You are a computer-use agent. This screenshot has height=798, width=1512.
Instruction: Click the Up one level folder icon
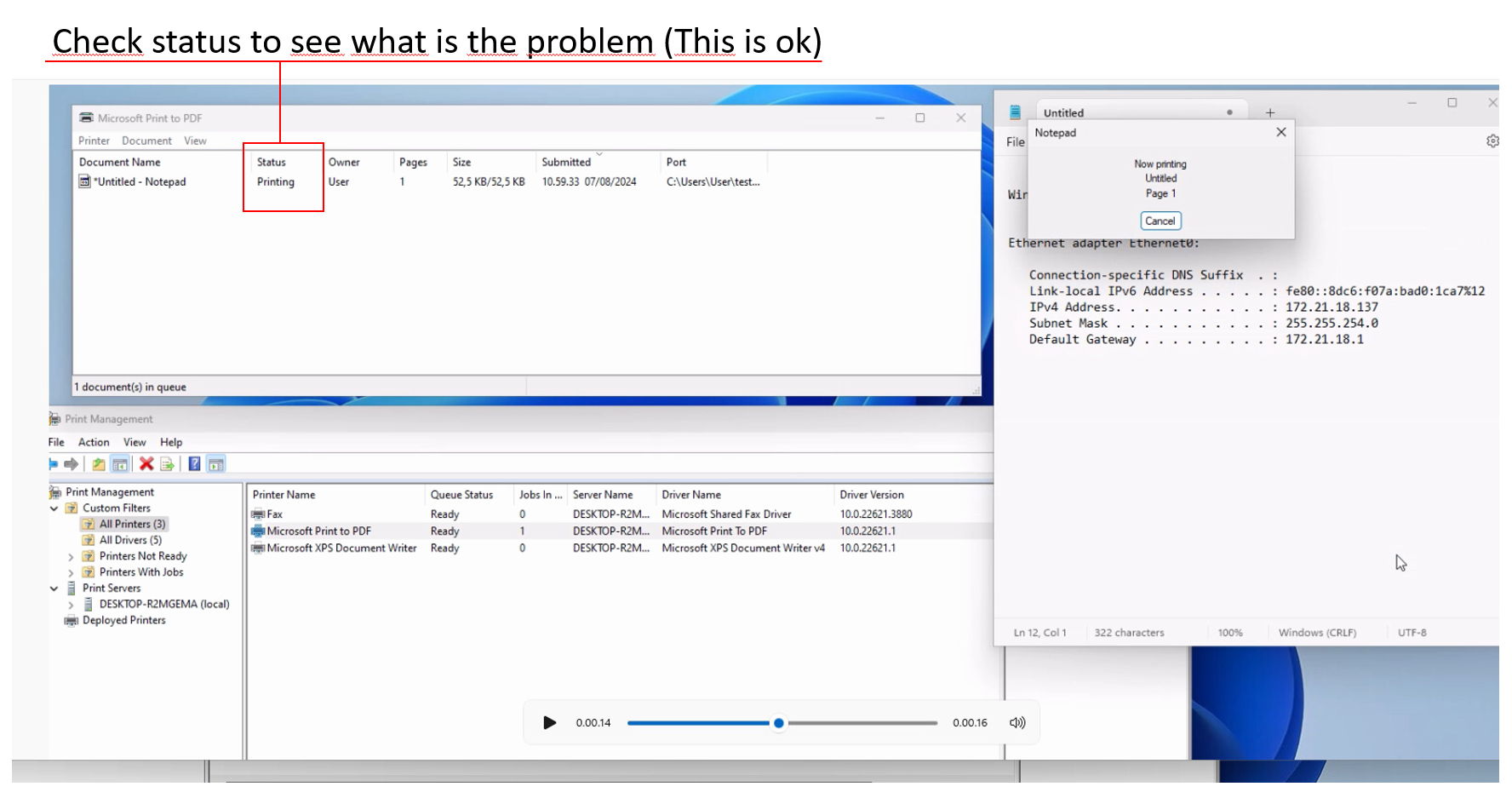point(99,464)
